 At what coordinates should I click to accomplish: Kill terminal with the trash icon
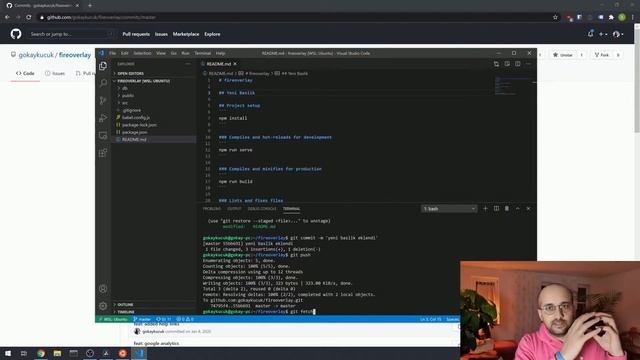coord(507,209)
